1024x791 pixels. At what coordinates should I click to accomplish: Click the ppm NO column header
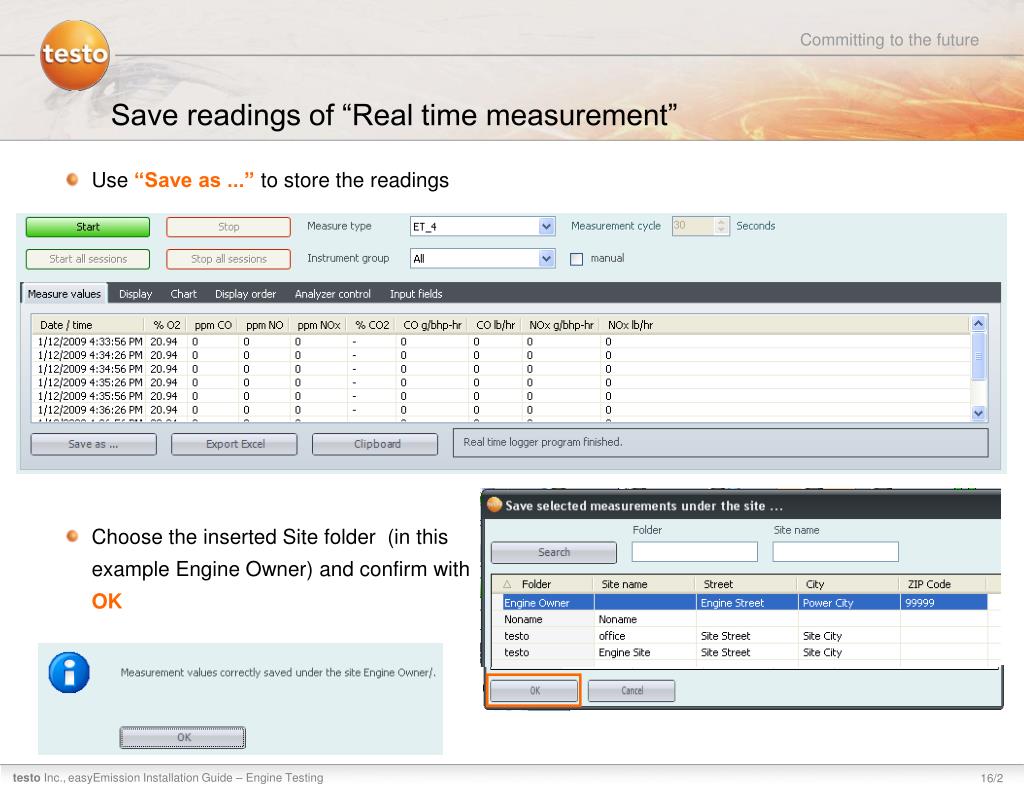click(264, 325)
